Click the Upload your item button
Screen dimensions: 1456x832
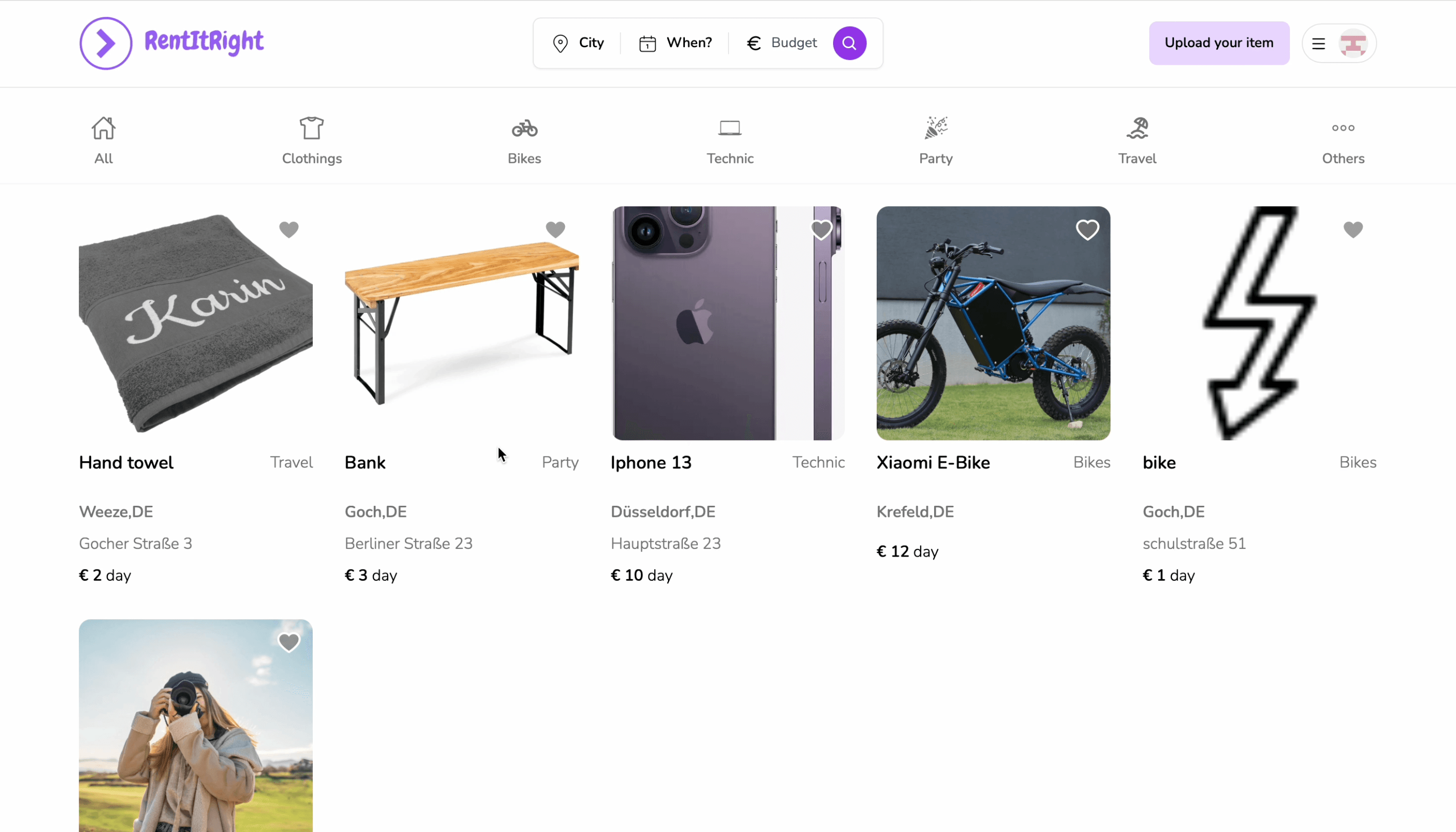pyautogui.click(x=1219, y=43)
